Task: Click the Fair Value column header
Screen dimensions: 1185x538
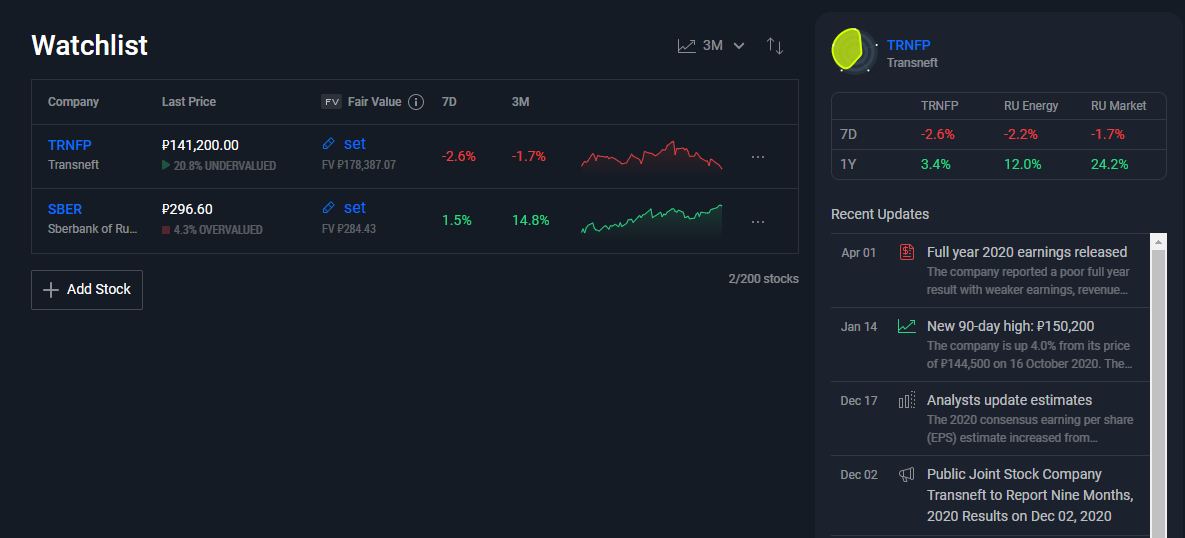Action: pyautogui.click(x=374, y=102)
